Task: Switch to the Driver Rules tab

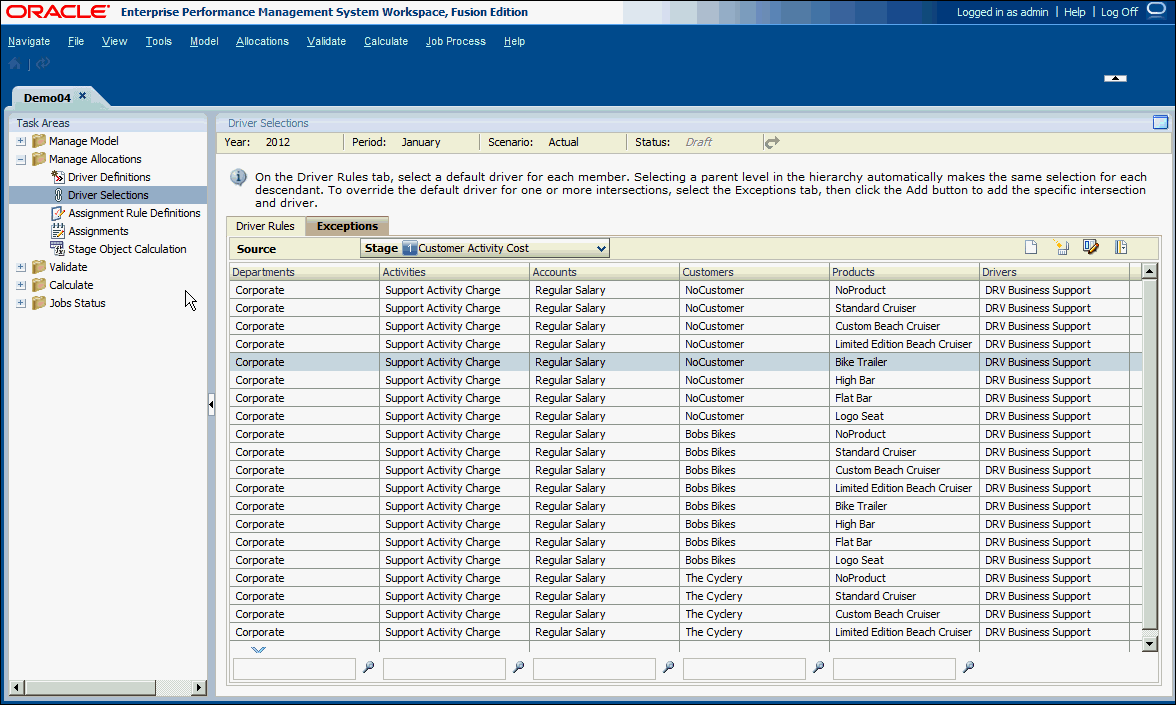Action: click(x=265, y=226)
